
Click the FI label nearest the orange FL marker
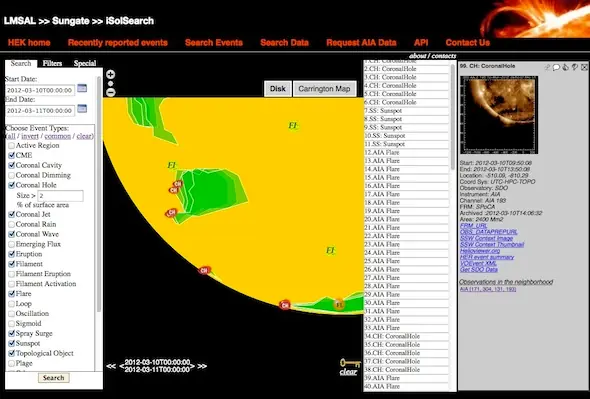[330, 250]
